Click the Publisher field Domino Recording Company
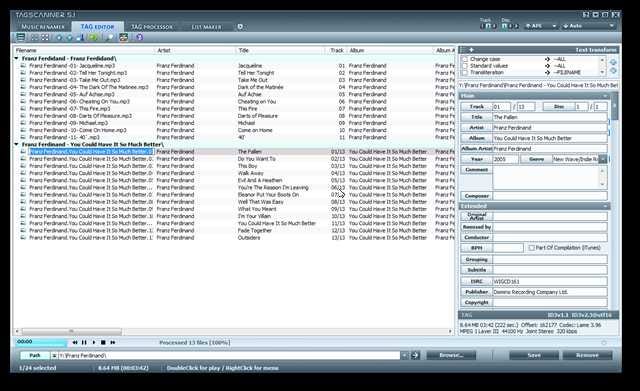Screen dimensions: 640x391 click(550, 292)
